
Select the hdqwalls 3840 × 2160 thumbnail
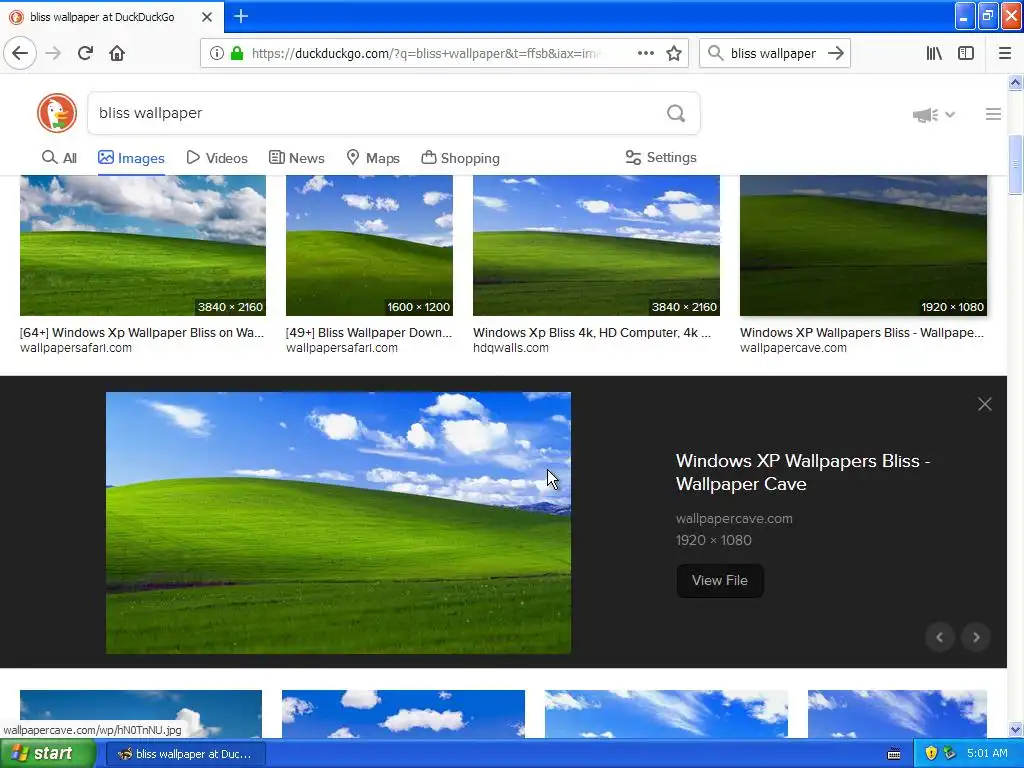[x=596, y=246]
